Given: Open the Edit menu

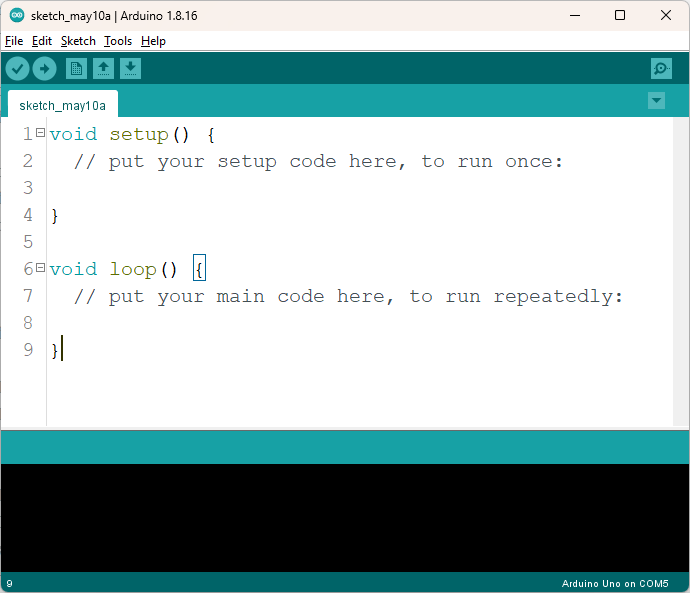Looking at the screenshot, I should point(42,41).
